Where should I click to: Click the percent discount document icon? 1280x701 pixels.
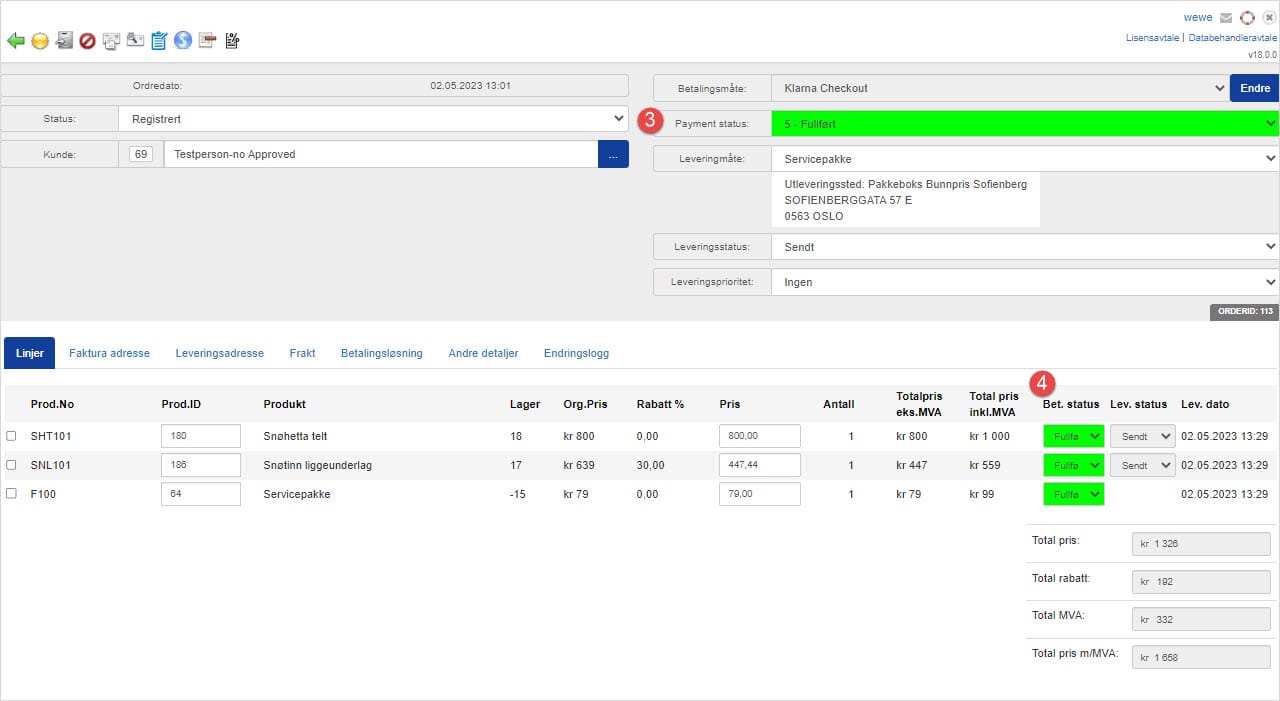tap(232, 41)
